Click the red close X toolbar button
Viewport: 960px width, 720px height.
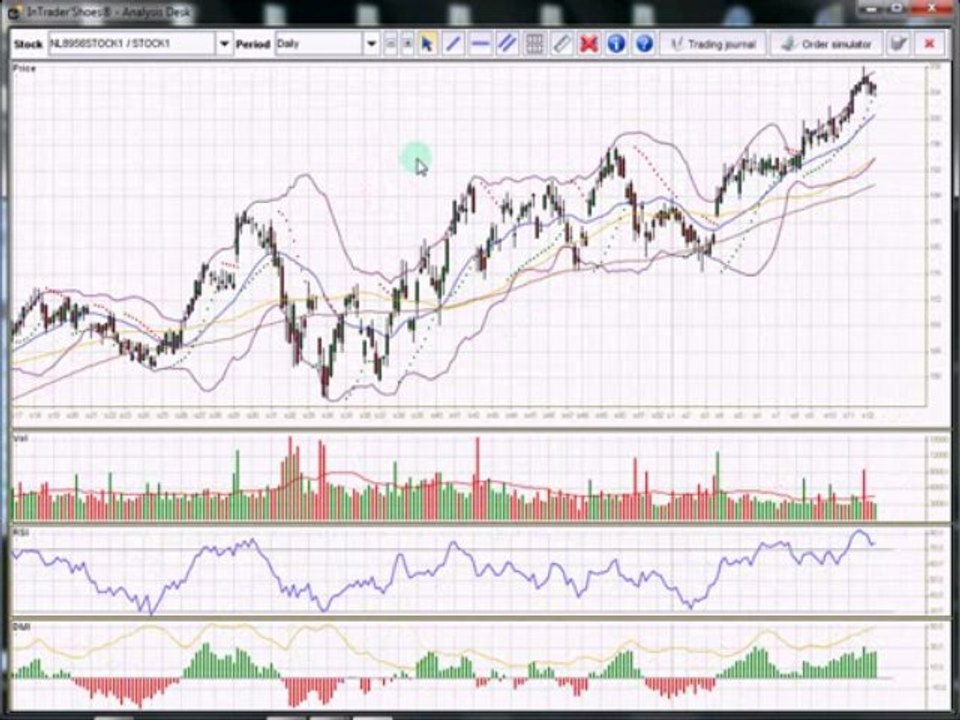click(x=929, y=44)
